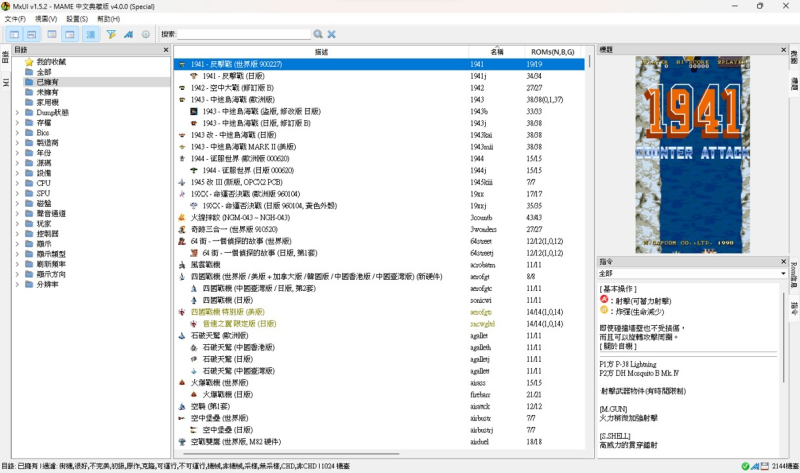Expand the CPU folder

click(17, 183)
